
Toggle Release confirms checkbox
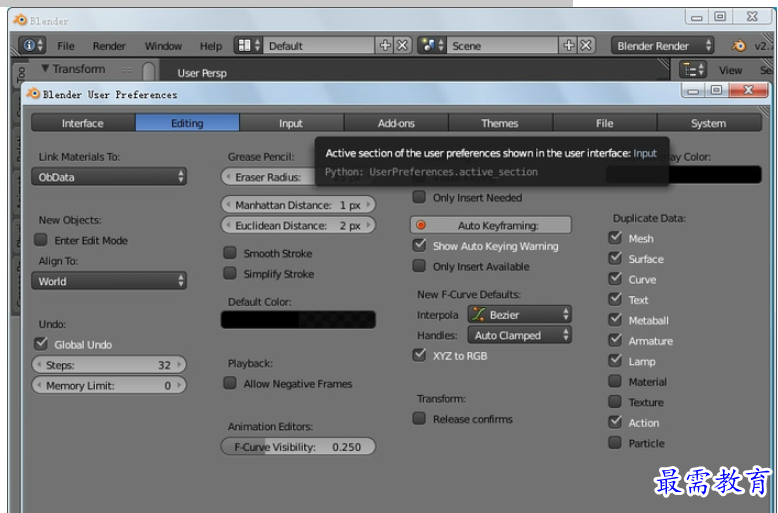419,419
